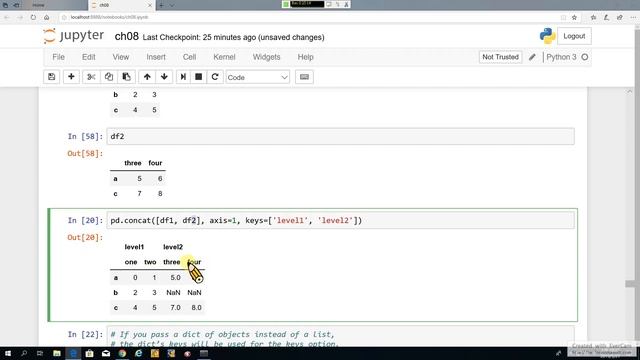Restart the kernel circular arrow icon
This screenshot has width=640, height=360.
click(x=215, y=77)
